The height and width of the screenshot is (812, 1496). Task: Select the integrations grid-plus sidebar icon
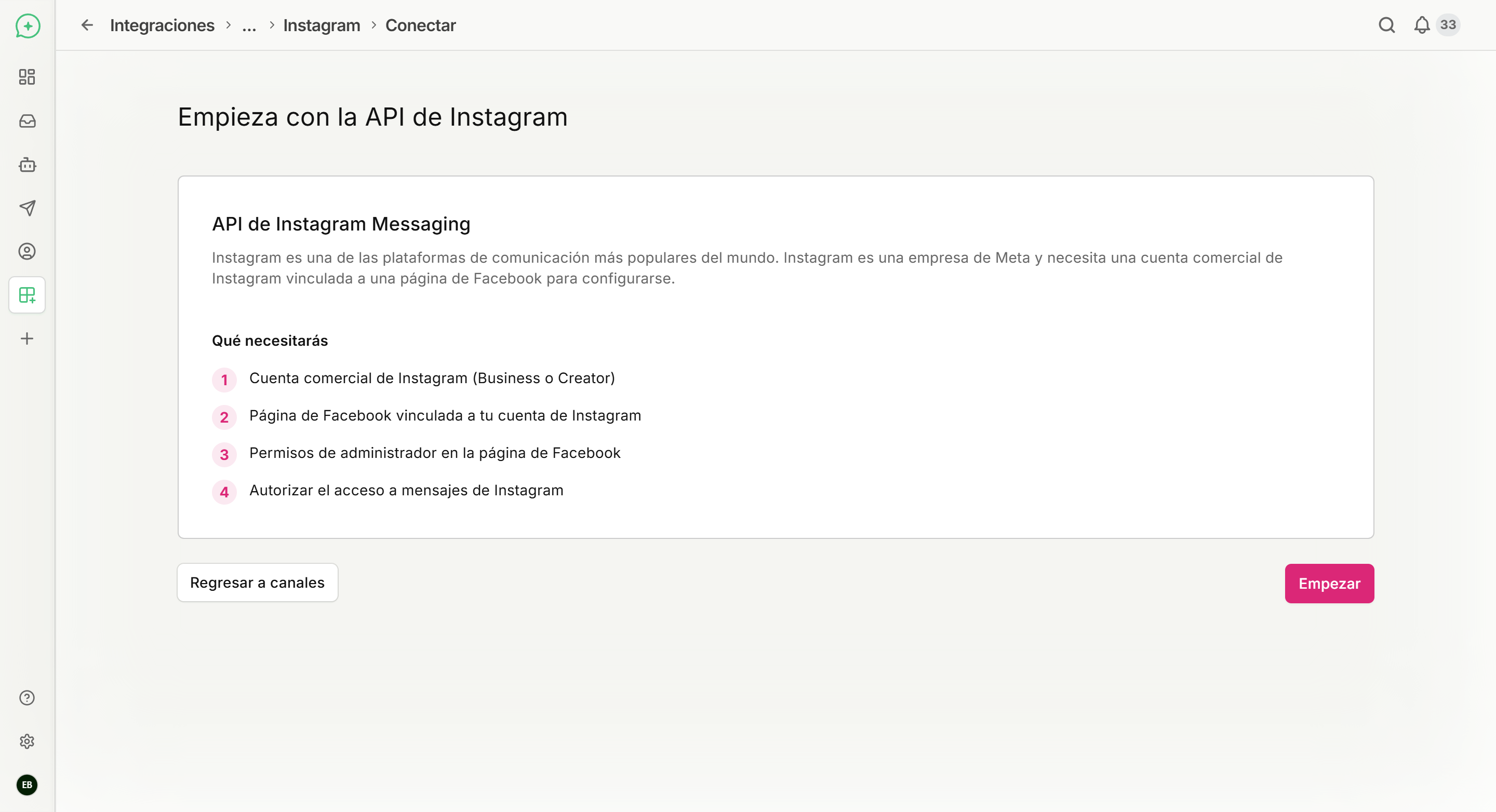tap(28, 295)
